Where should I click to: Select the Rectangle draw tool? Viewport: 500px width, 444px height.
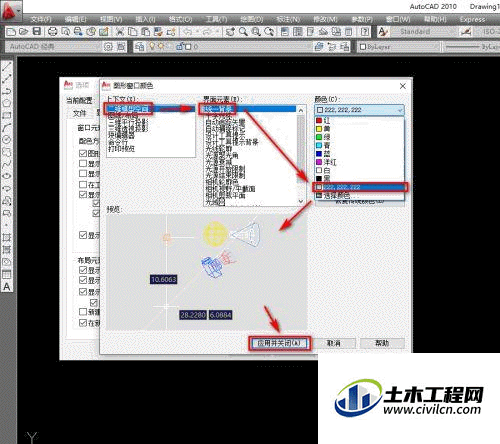[x=7, y=115]
